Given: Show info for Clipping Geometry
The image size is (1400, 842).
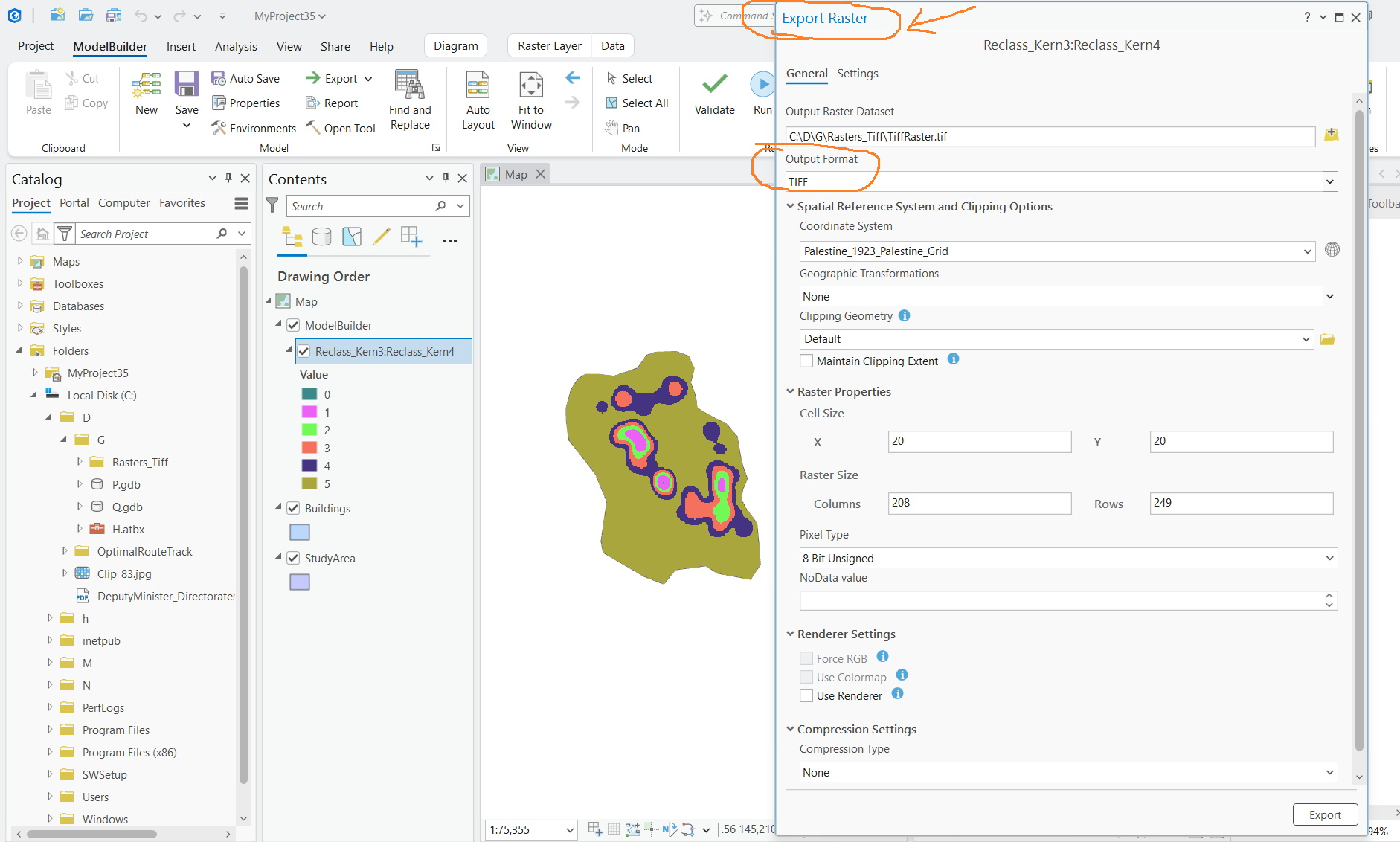Looking at the screenshot, I should (904, 315).
